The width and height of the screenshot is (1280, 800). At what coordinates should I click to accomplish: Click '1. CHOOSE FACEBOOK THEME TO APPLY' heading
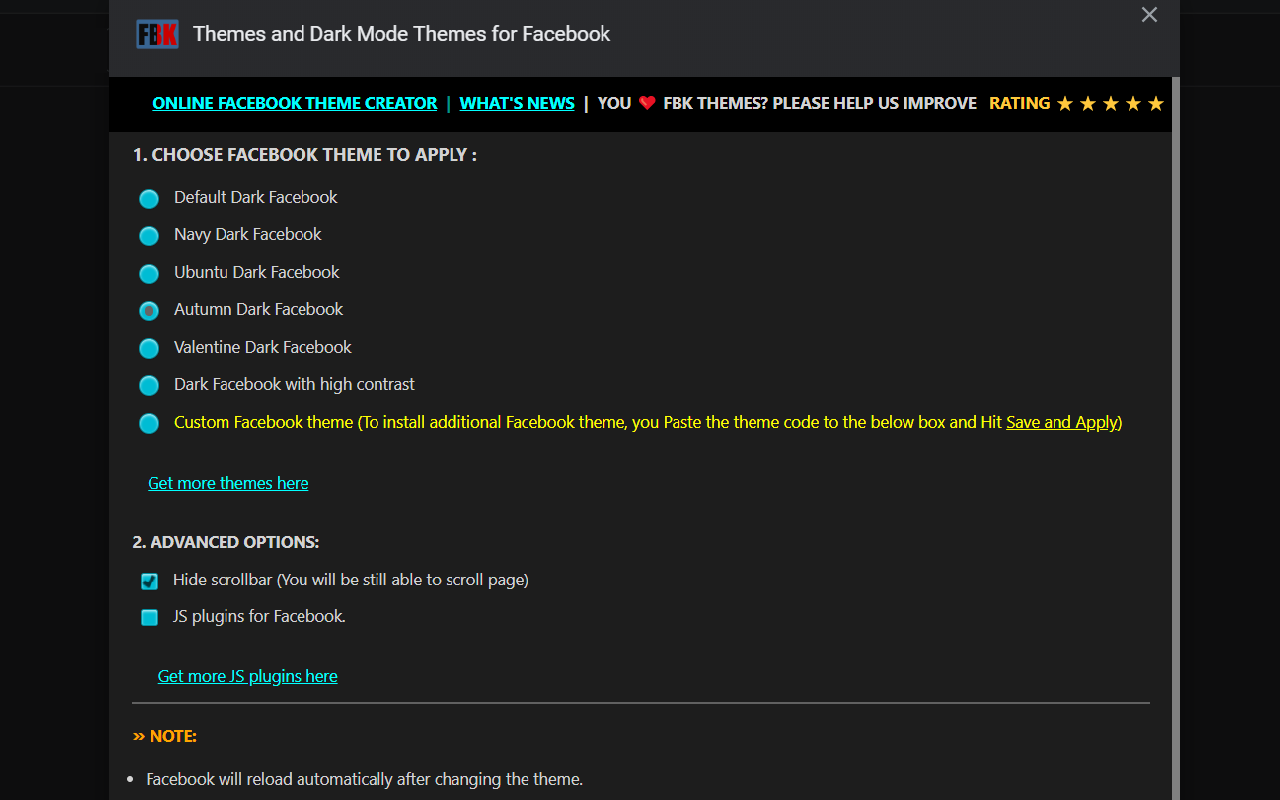point(304,155)
